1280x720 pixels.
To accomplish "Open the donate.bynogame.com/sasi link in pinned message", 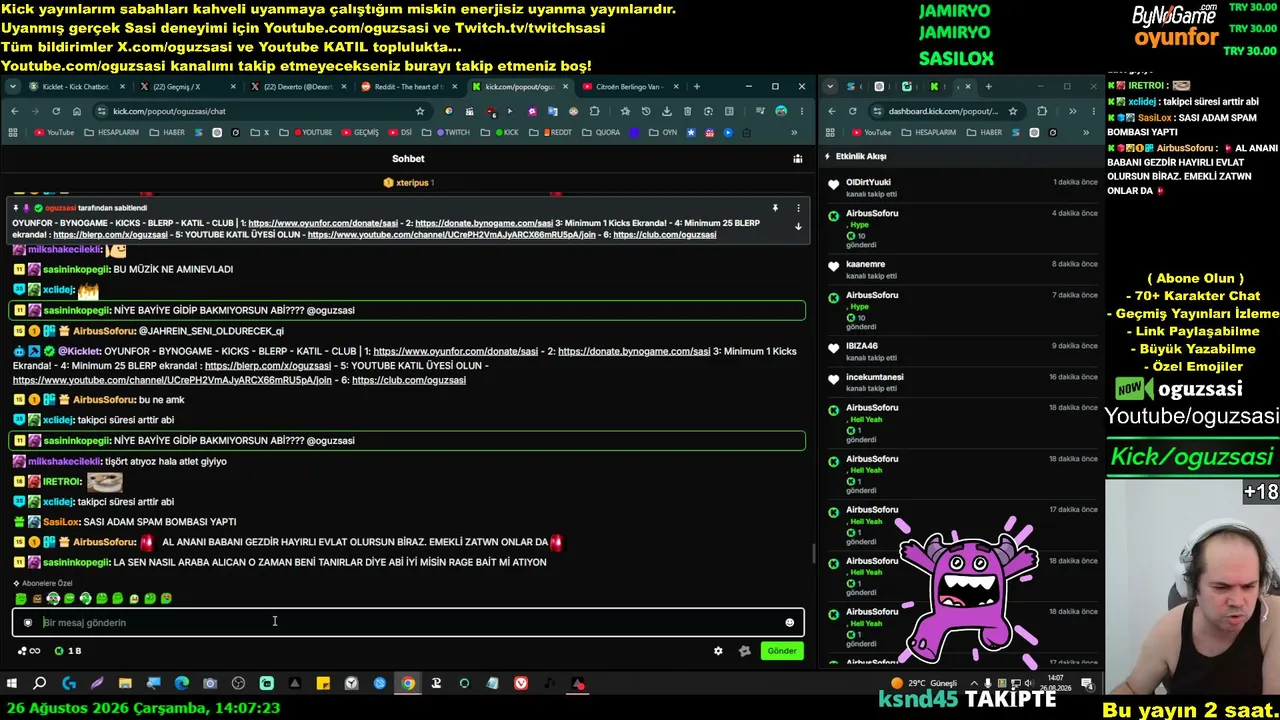I will (x=484, y=223).
